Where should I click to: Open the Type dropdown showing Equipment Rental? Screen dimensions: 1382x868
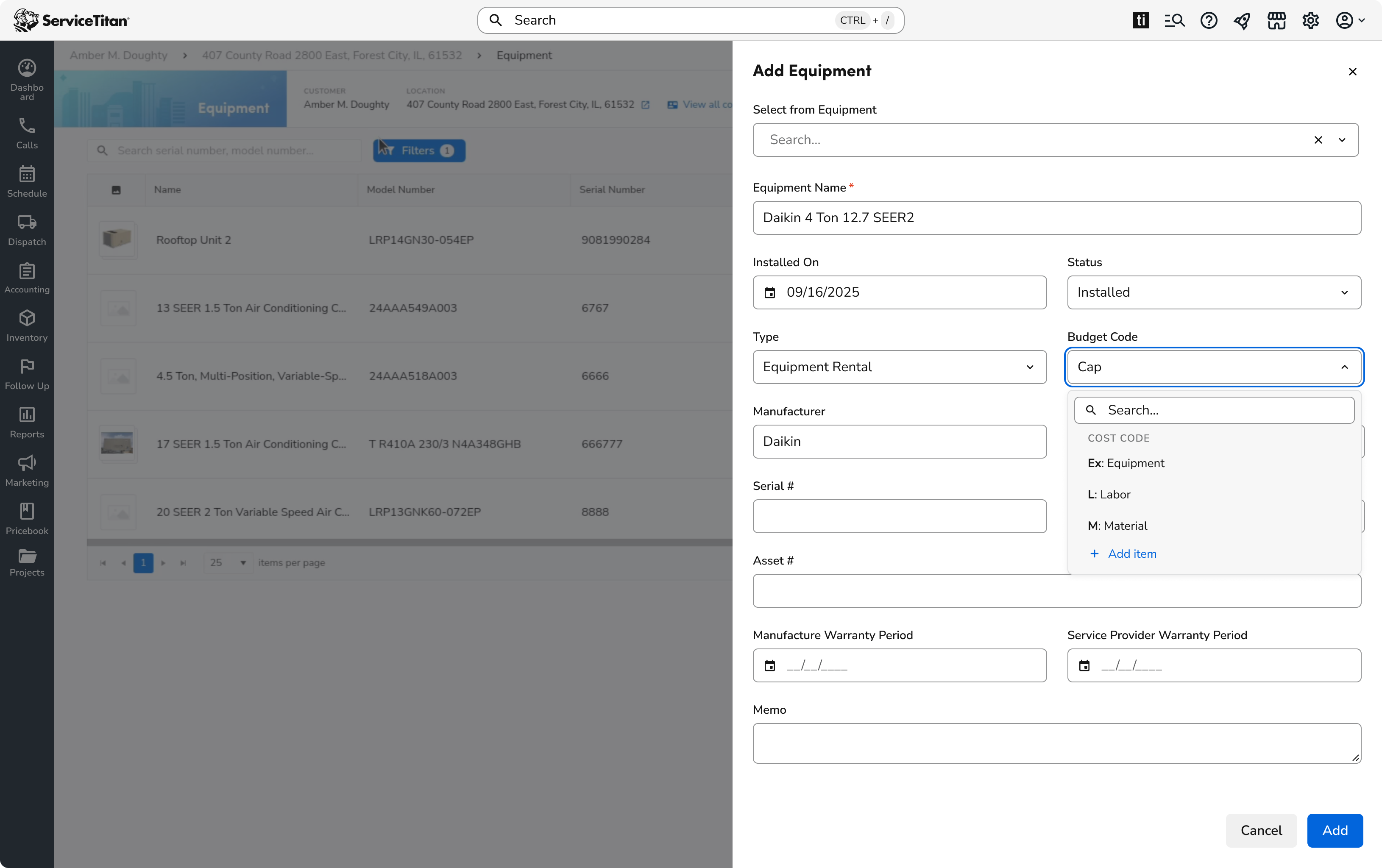click(899, 367)
